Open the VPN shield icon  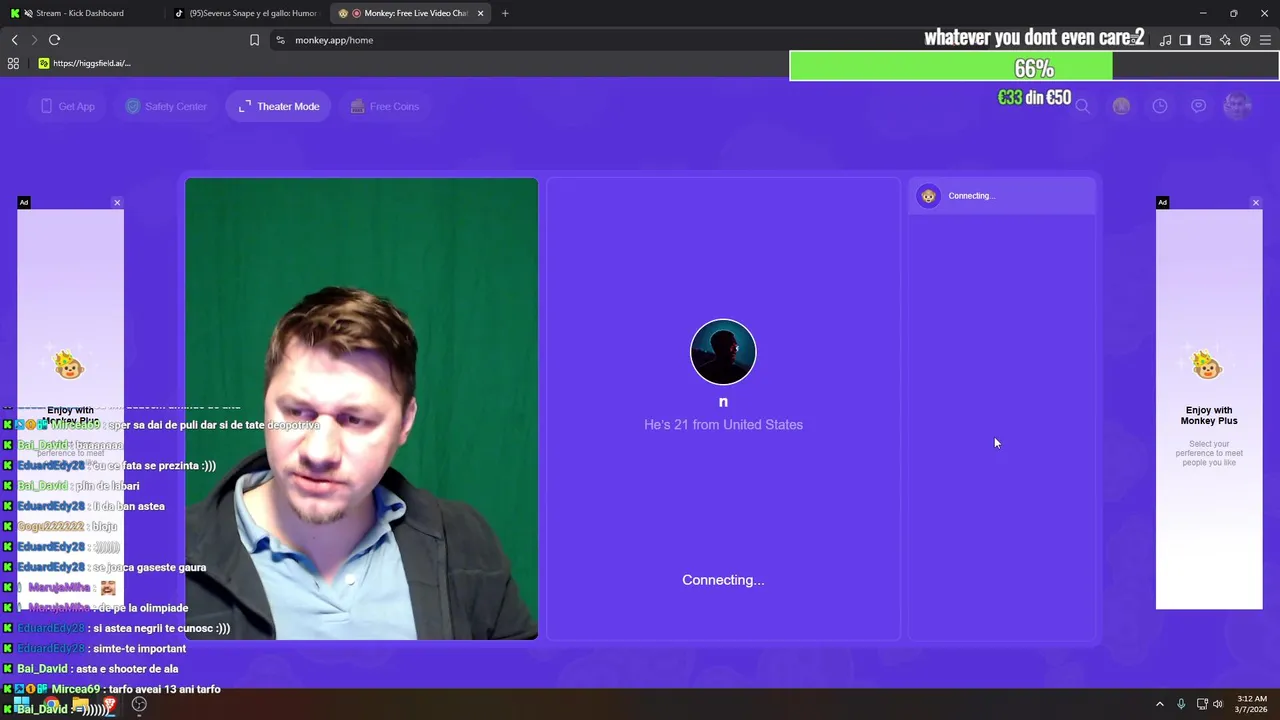point(1245,40)
